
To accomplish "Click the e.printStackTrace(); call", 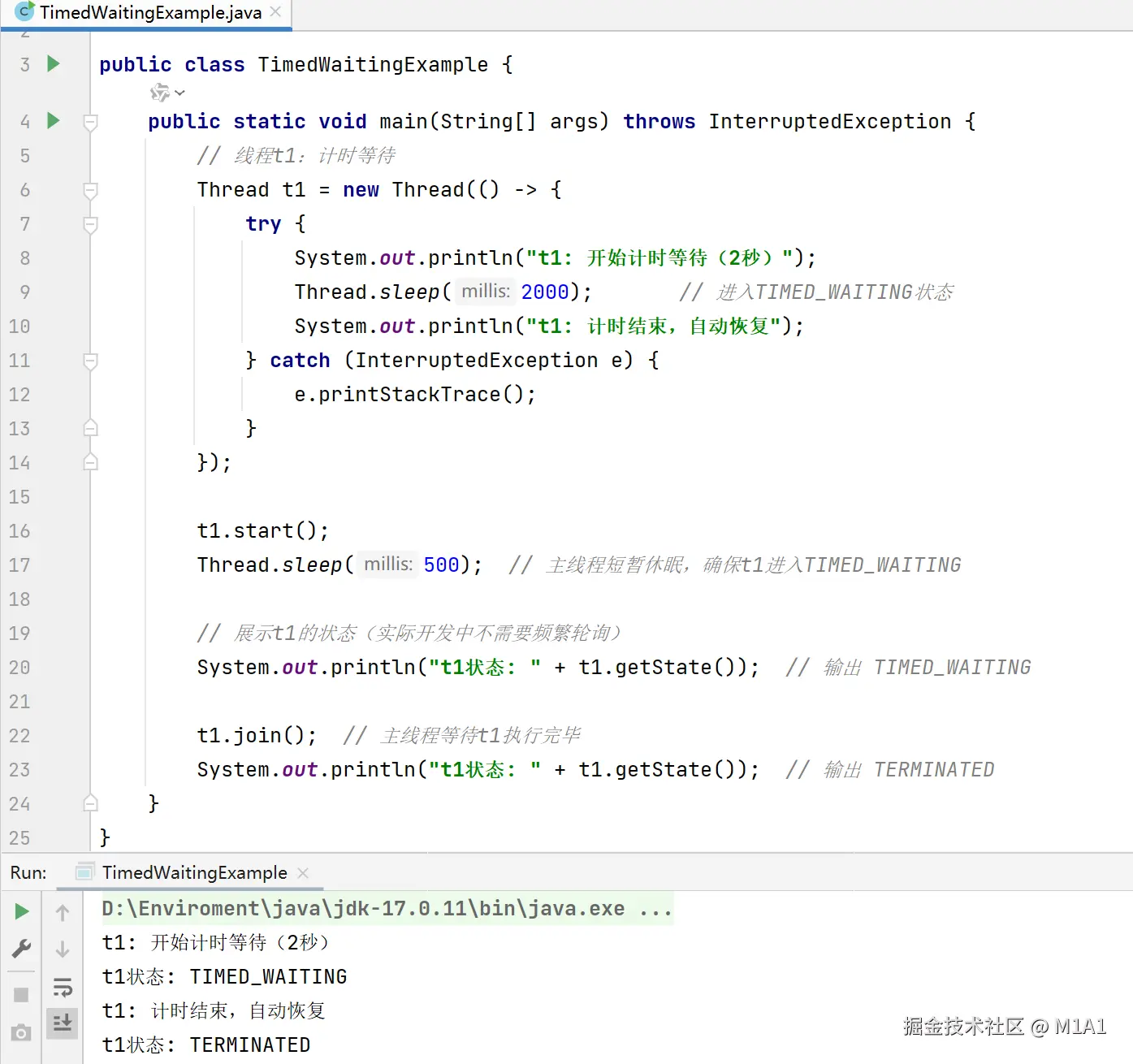I will [x=415, y=394].
